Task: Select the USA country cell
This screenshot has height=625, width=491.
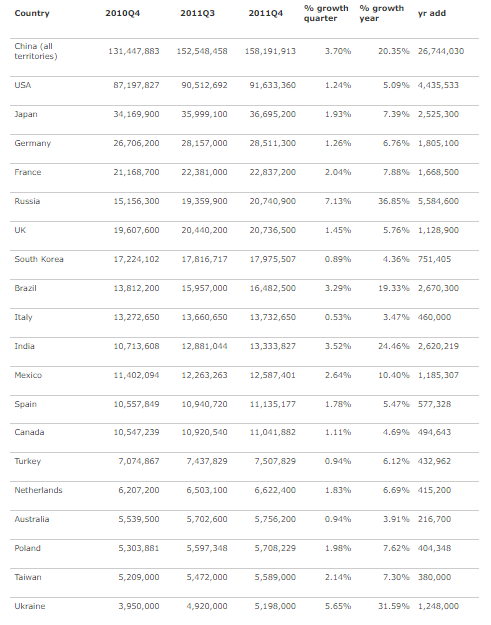Action: point(23,85)
